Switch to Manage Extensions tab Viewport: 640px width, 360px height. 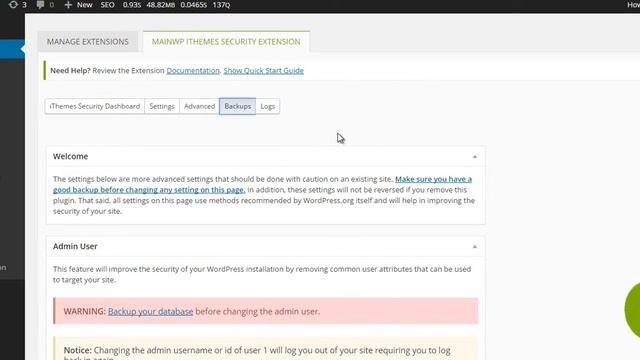click(x=88, y=42)
